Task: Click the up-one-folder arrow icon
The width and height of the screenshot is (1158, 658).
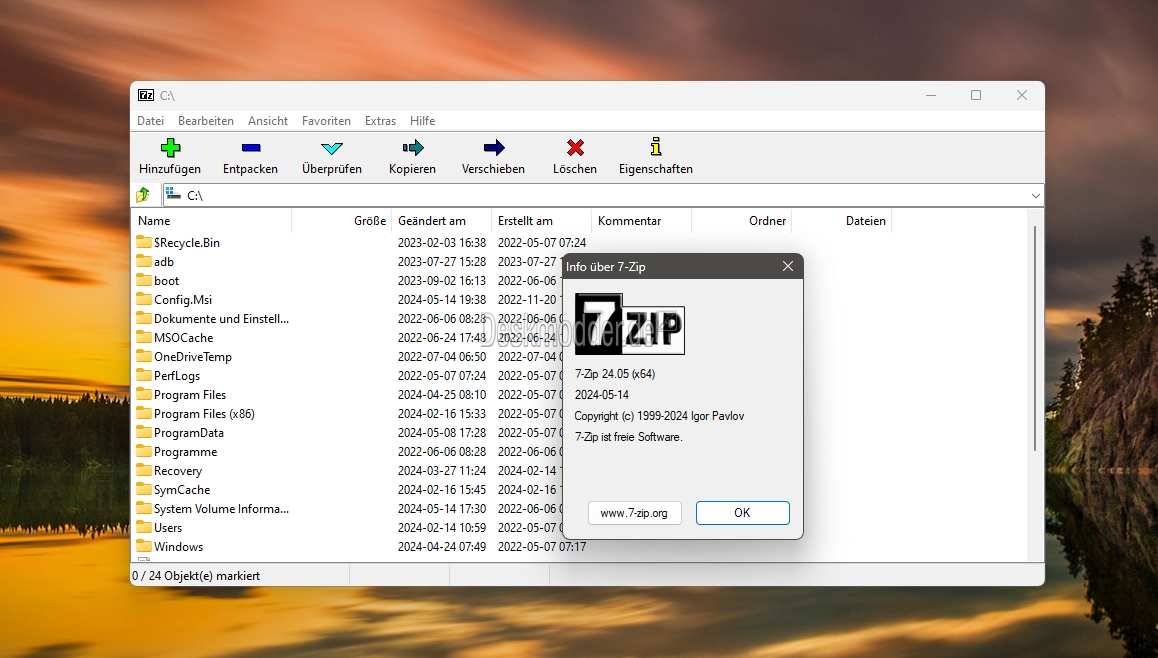Action: (143, 195)
